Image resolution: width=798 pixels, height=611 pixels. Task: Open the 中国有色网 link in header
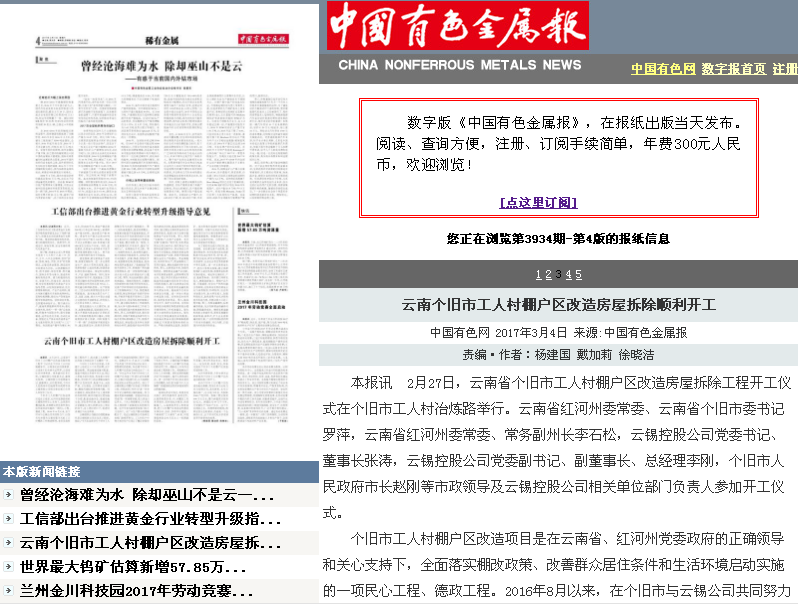pyautogui.click(x=662, y=69)
